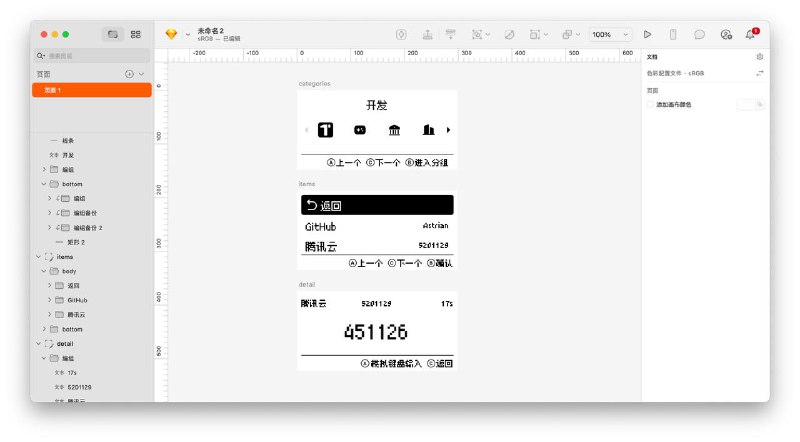The width and height of the screenshot is (800, 442).
Task: Click the send backward toolbar icon
Action: pyautogui.click(x=451, y=34)
